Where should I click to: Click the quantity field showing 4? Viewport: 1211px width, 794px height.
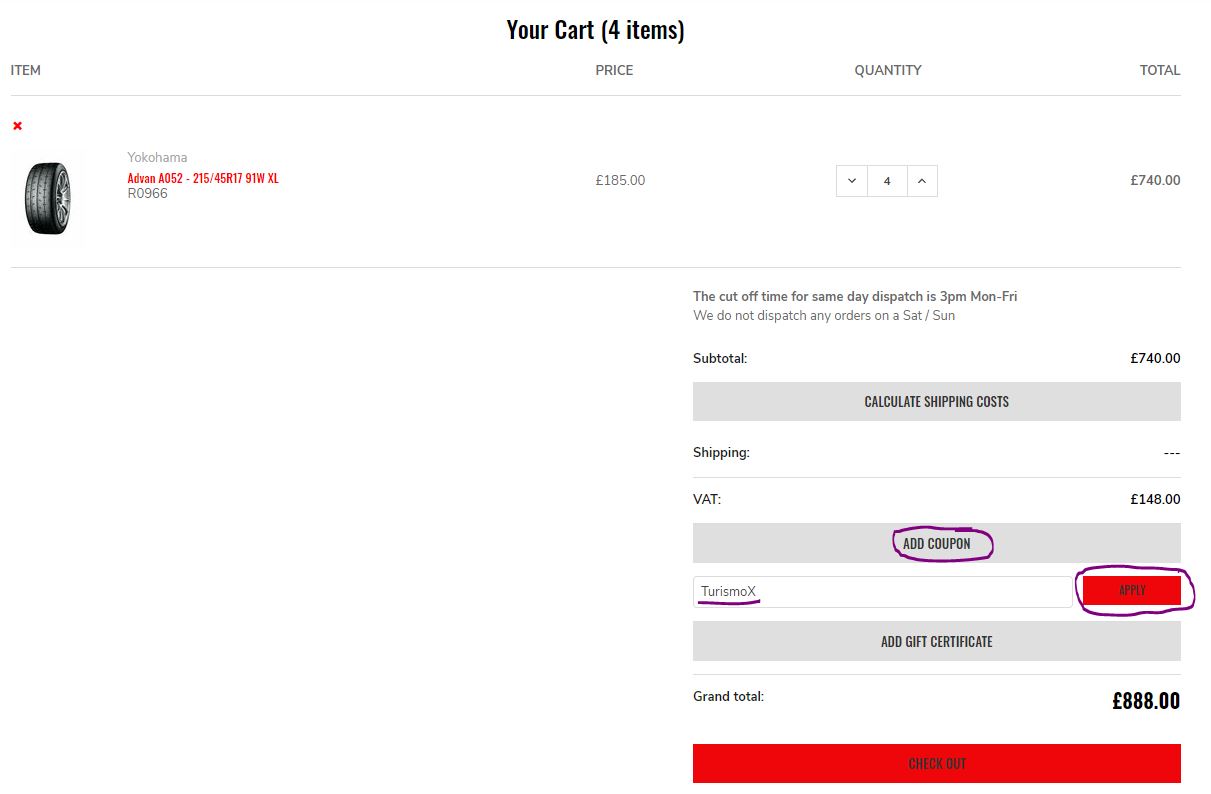click(x=887, y=181)
